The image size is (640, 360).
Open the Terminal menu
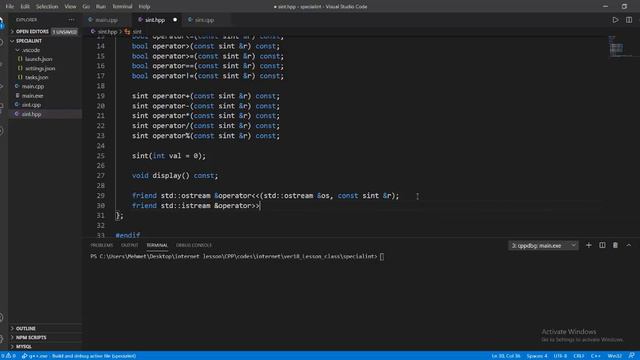pyautogui.click(x=122, y=7)
